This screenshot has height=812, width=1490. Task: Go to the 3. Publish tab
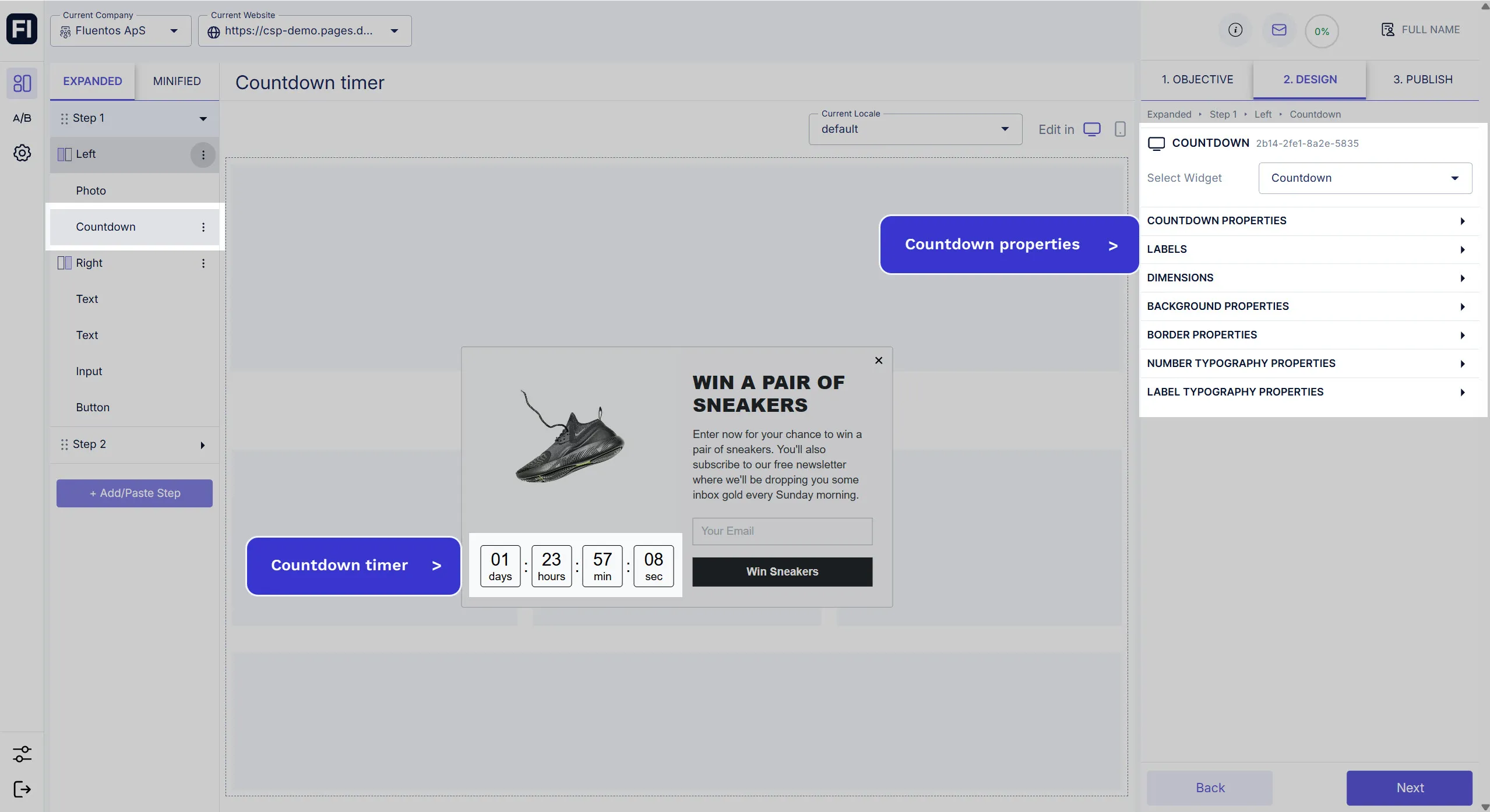point(1422,80)
